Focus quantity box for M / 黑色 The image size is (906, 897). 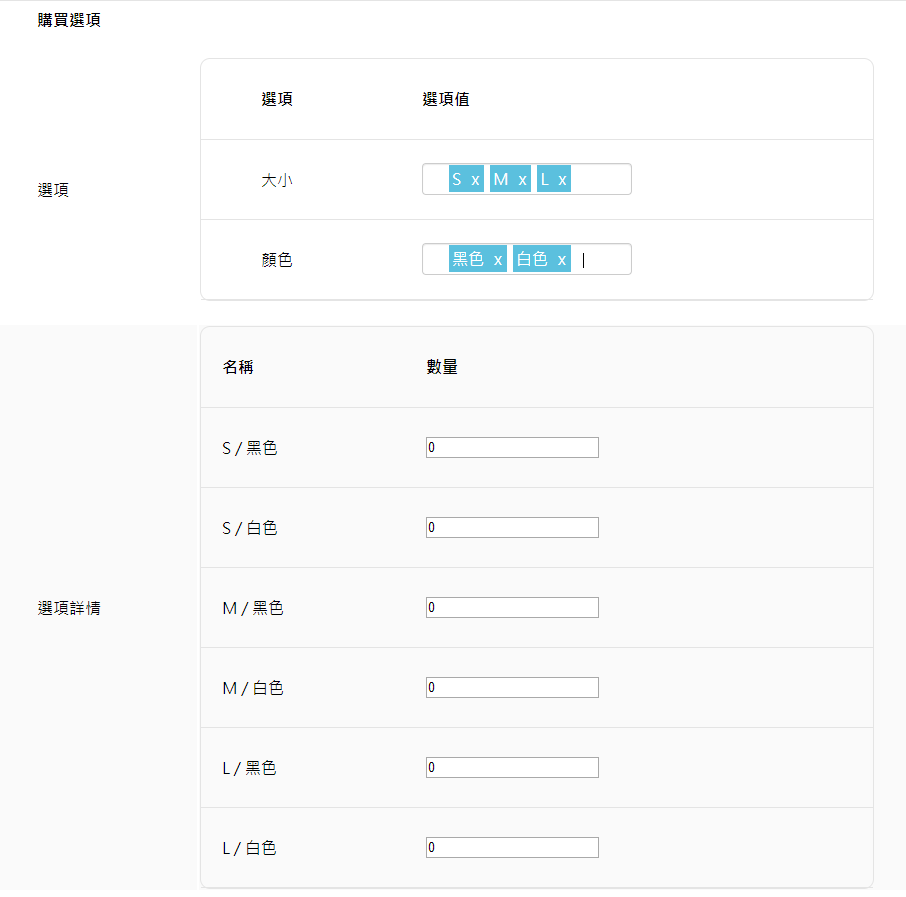pyautogui.click(x=512, y=608)
